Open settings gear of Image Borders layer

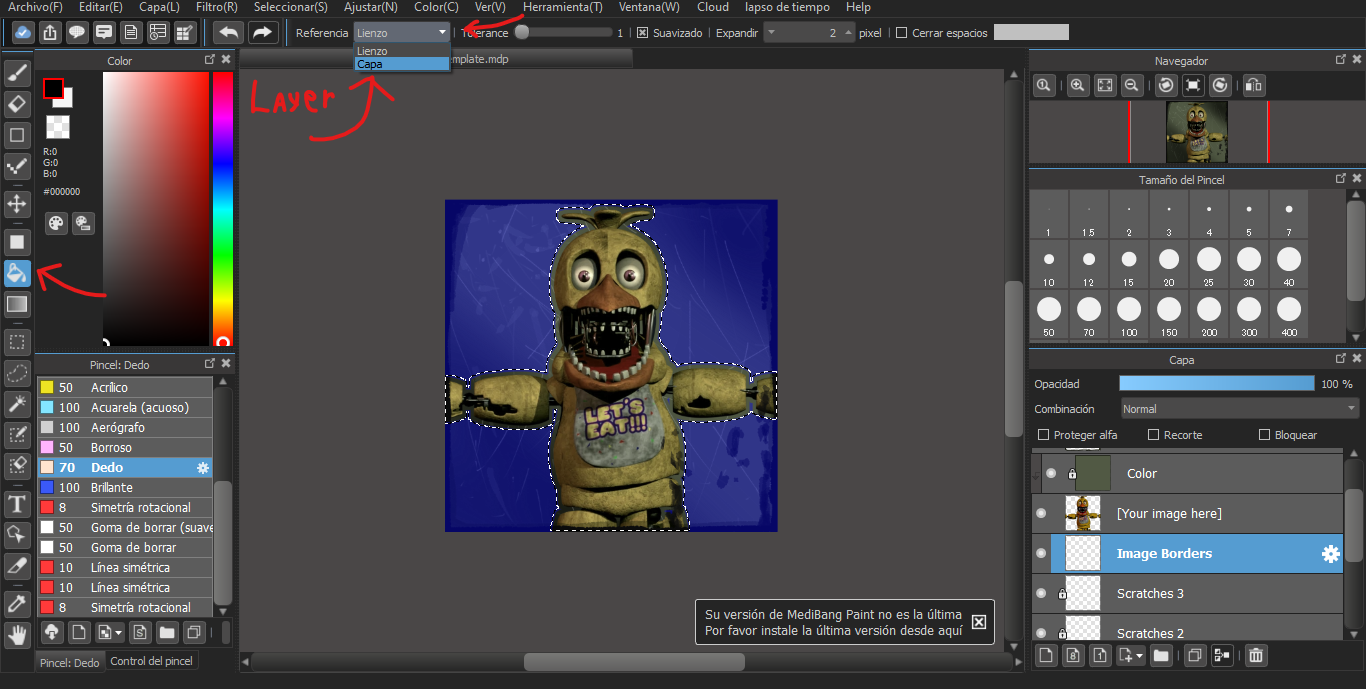coord(1330,554)
